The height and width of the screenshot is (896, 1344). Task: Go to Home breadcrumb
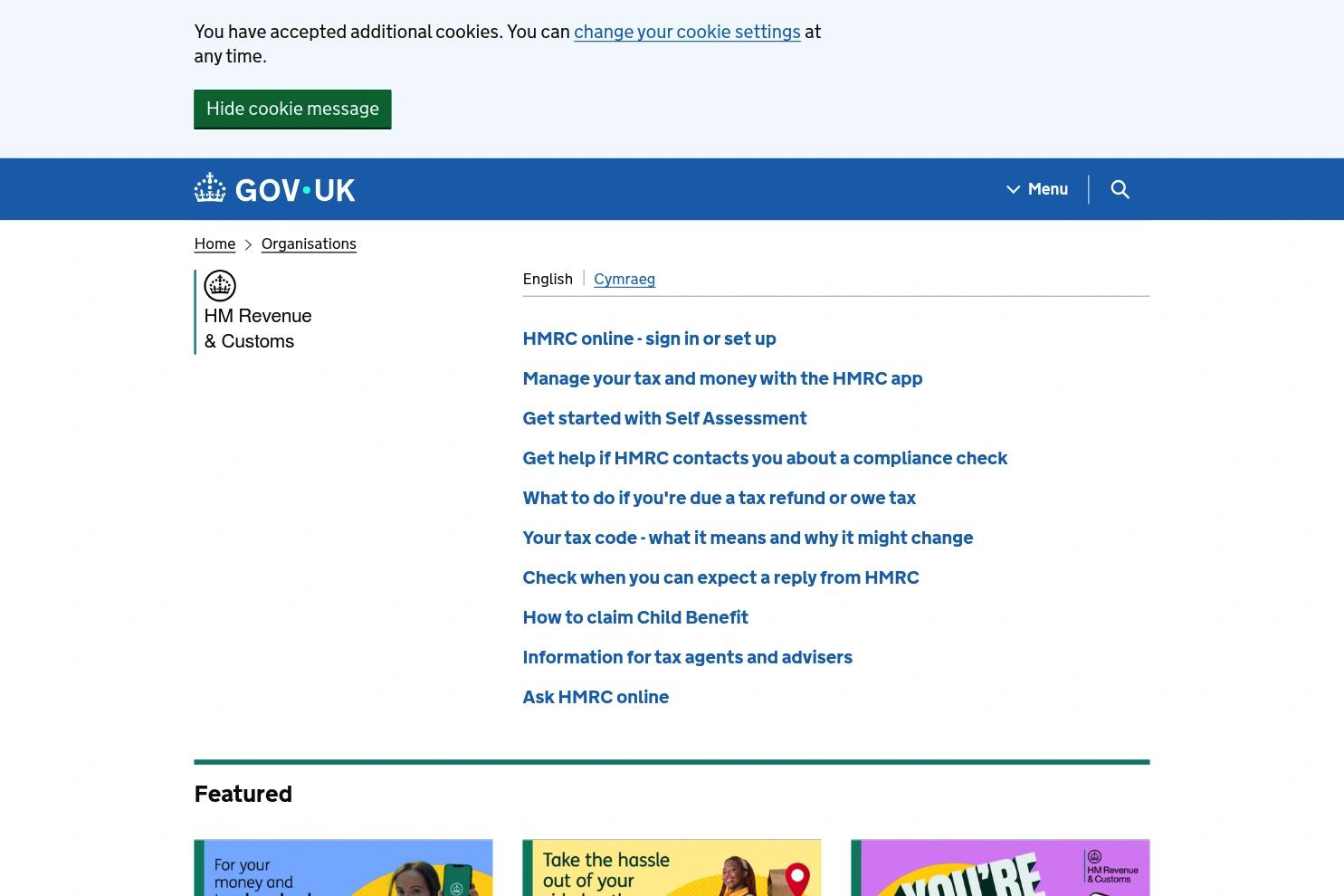[214, 243]
